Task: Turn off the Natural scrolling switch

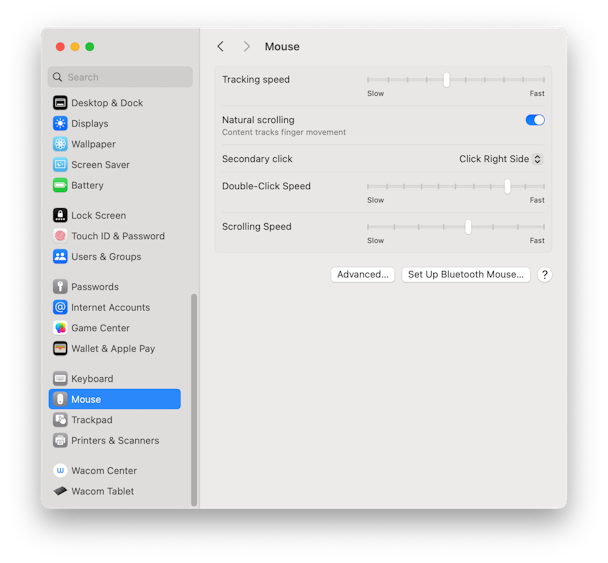Action: [x=535, y=120]
